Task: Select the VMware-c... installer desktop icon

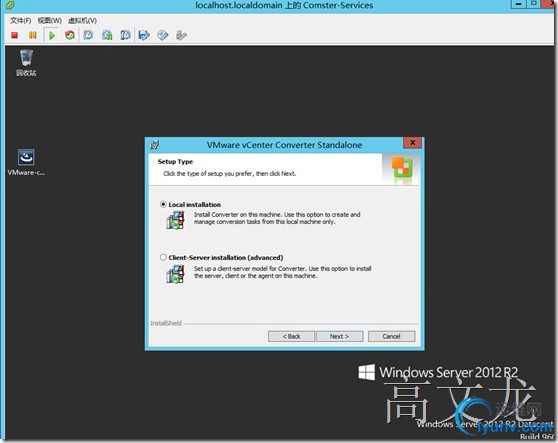Action: pyautogui.click(x=26, y=162)
